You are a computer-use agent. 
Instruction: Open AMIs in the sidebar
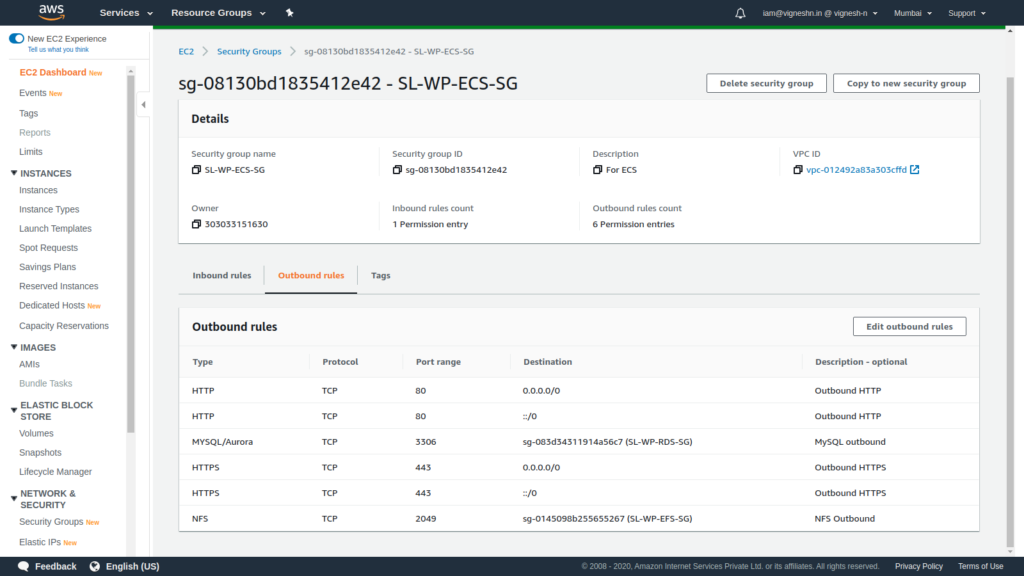coord(29,364)
